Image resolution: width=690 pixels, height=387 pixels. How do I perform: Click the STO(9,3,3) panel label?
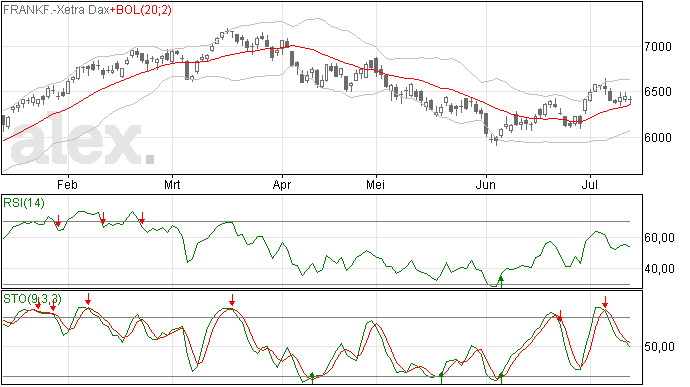pos(32,299)
